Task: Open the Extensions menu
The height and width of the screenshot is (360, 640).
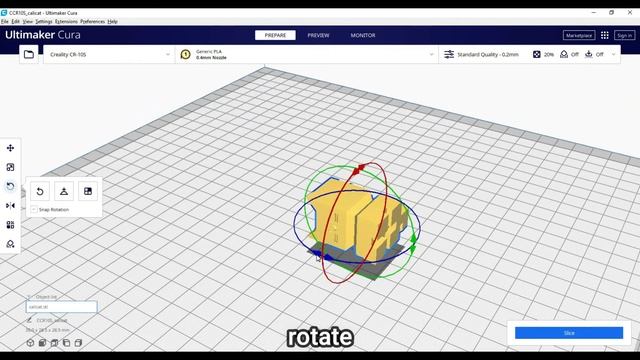Action: coord(66,22)
